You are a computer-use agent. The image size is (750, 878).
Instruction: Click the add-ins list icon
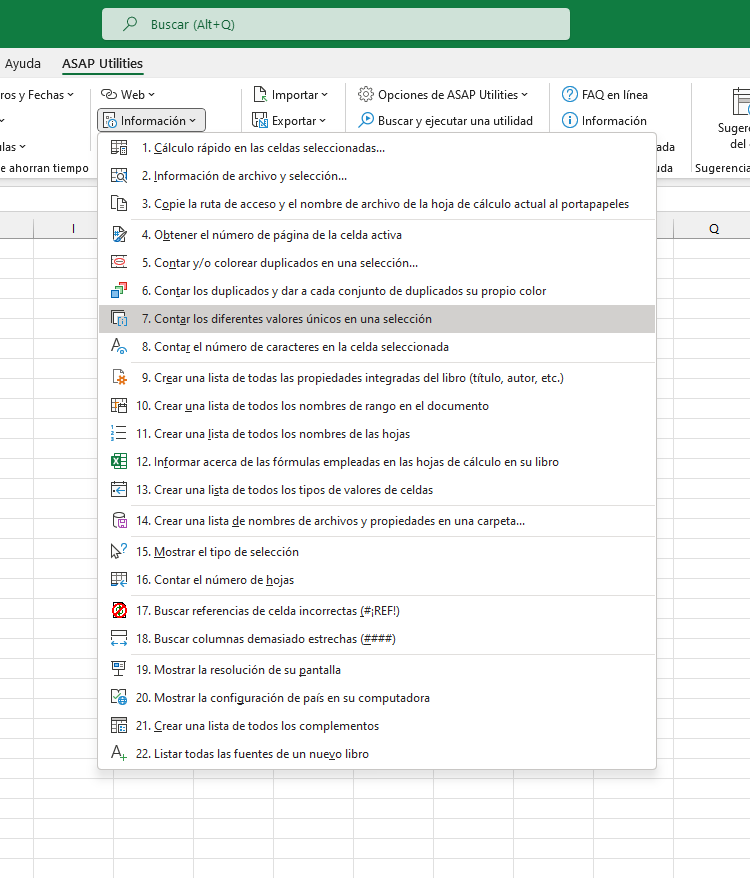119,726
